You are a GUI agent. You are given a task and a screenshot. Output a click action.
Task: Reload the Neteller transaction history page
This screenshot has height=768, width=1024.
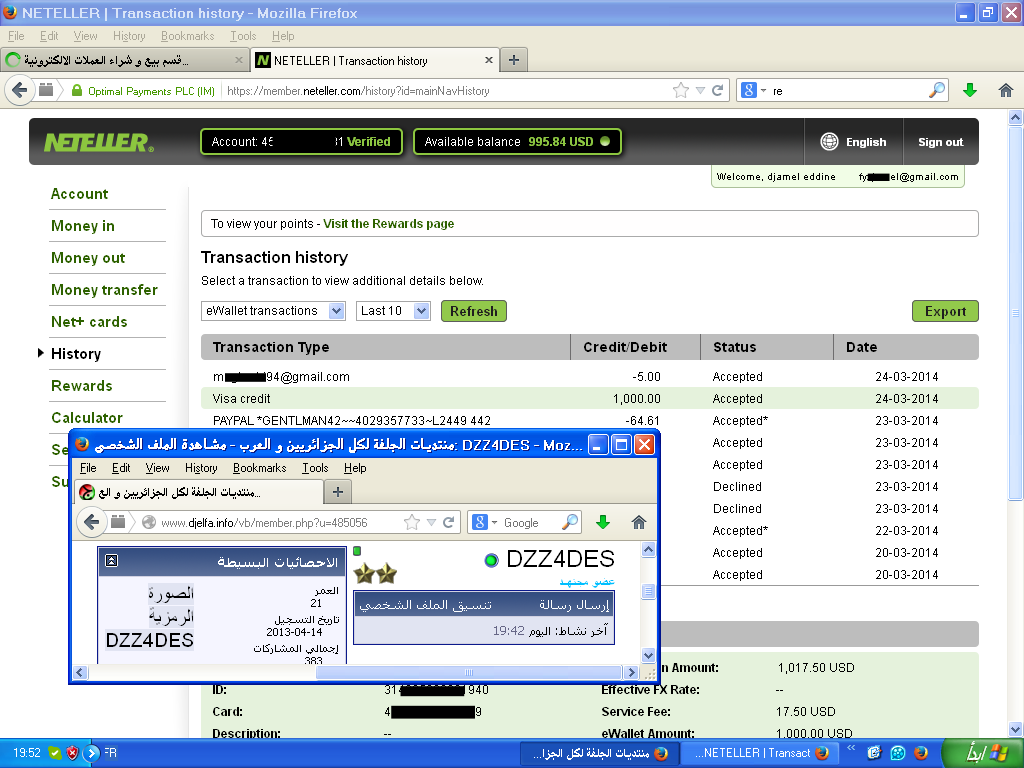pos(717,90)
